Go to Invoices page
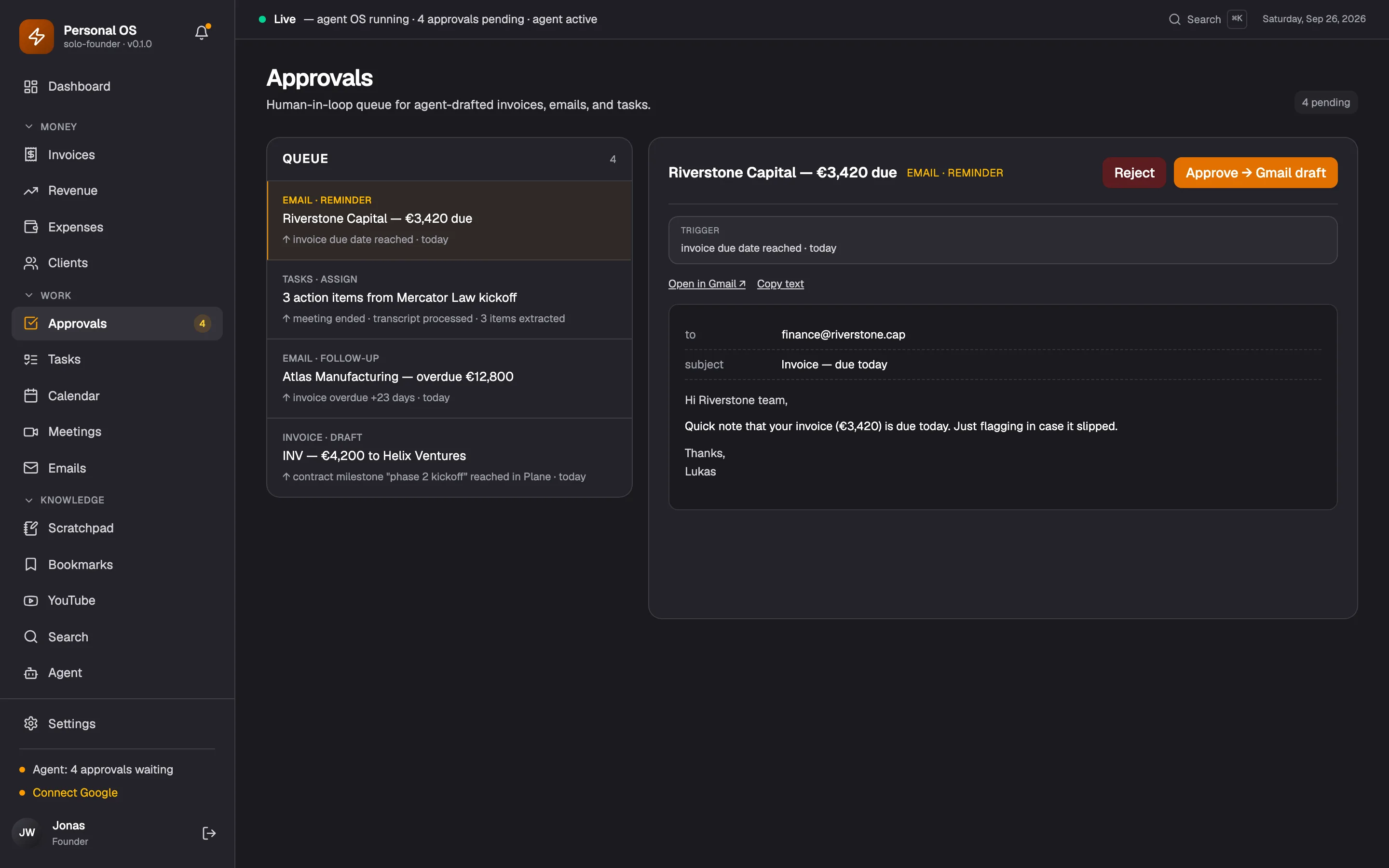1389x868 pixels. [117, 154]
